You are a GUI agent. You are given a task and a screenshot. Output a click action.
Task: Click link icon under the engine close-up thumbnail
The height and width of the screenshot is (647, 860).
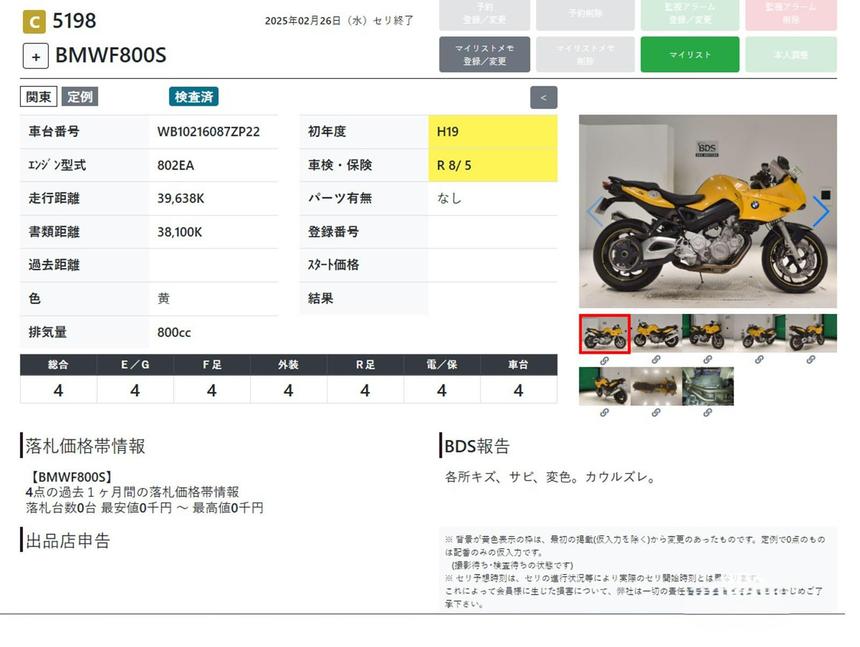(x=708, y=412)
